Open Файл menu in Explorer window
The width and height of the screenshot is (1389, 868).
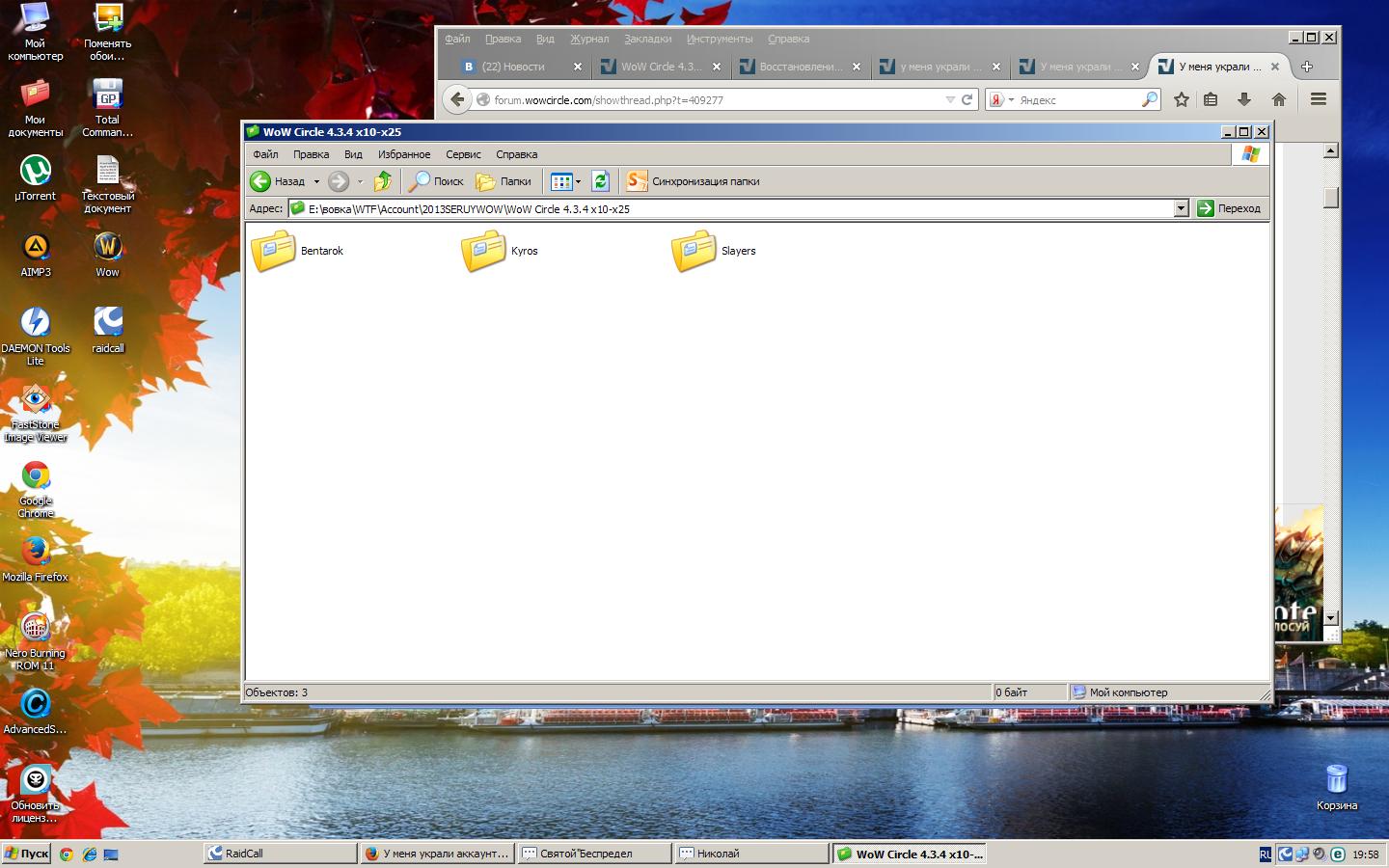point(265,154)
